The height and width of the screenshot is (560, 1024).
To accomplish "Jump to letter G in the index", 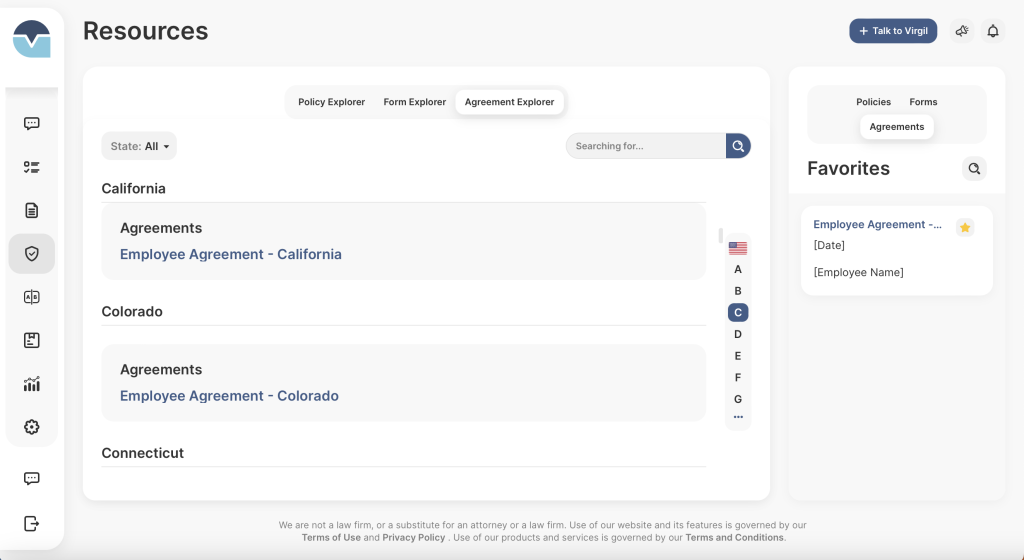I will point(738,399).
